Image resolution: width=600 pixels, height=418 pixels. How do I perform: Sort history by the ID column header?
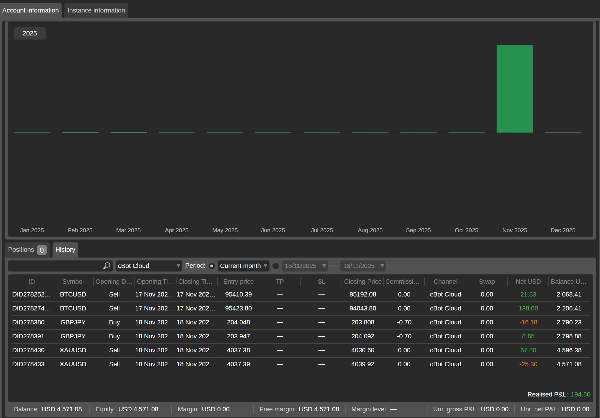click(x=31, y=282)
